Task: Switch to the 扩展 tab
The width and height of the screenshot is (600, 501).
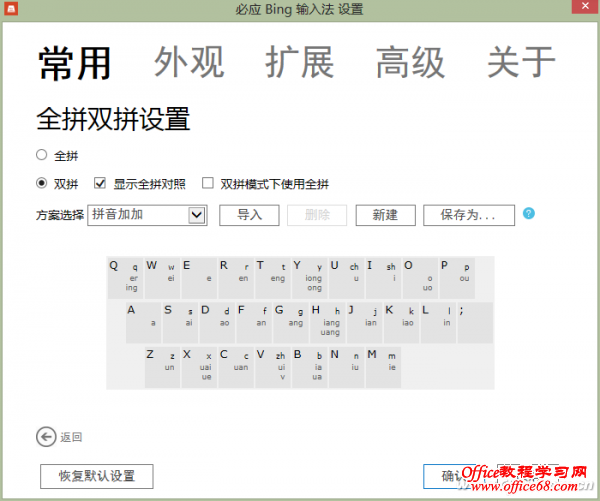Action: coord(300,62)
